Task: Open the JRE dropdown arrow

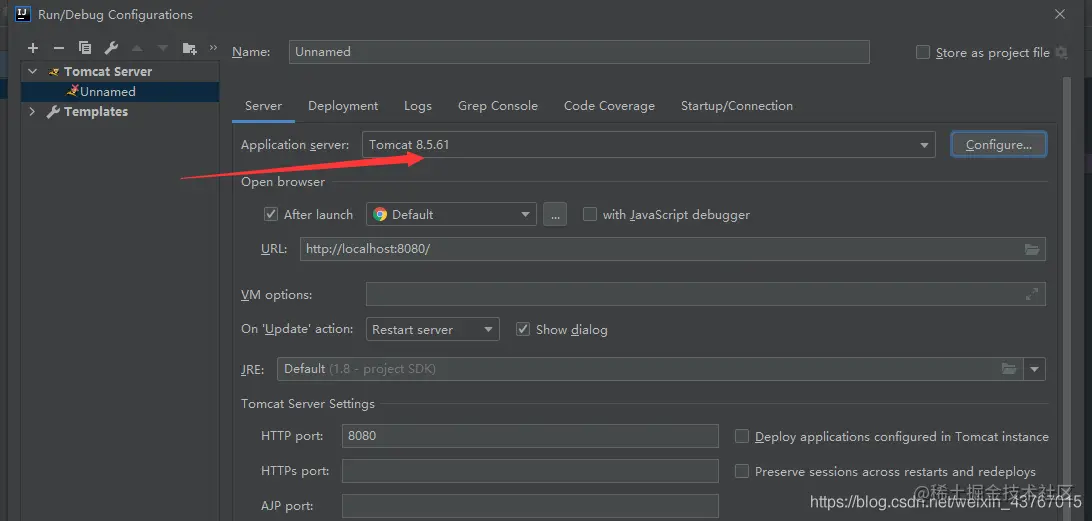Action: 1034,368
